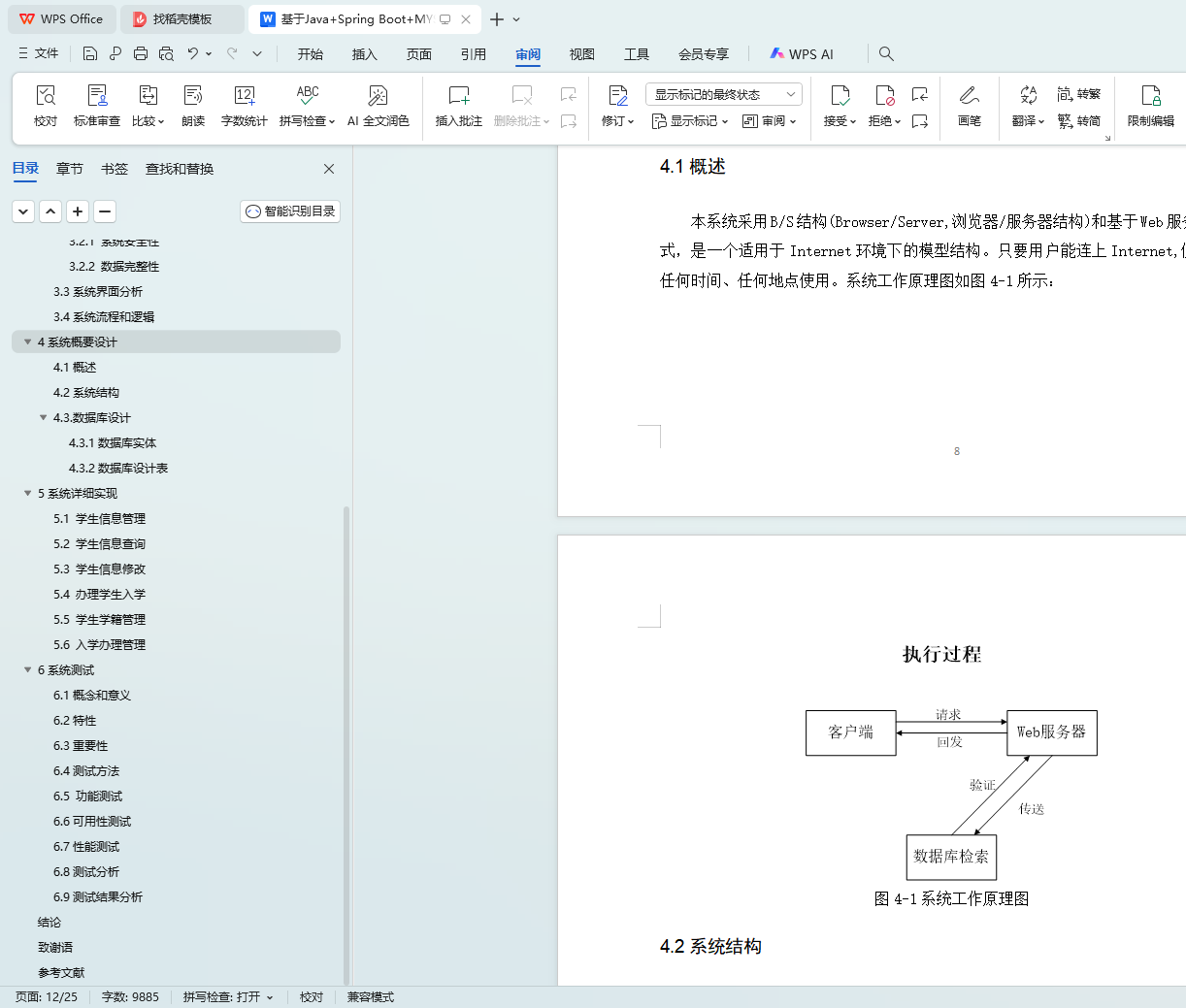This screenshot has height=1008, width=1186.
Task: Toggle 修订 track changes
Action: pos(617,106)
